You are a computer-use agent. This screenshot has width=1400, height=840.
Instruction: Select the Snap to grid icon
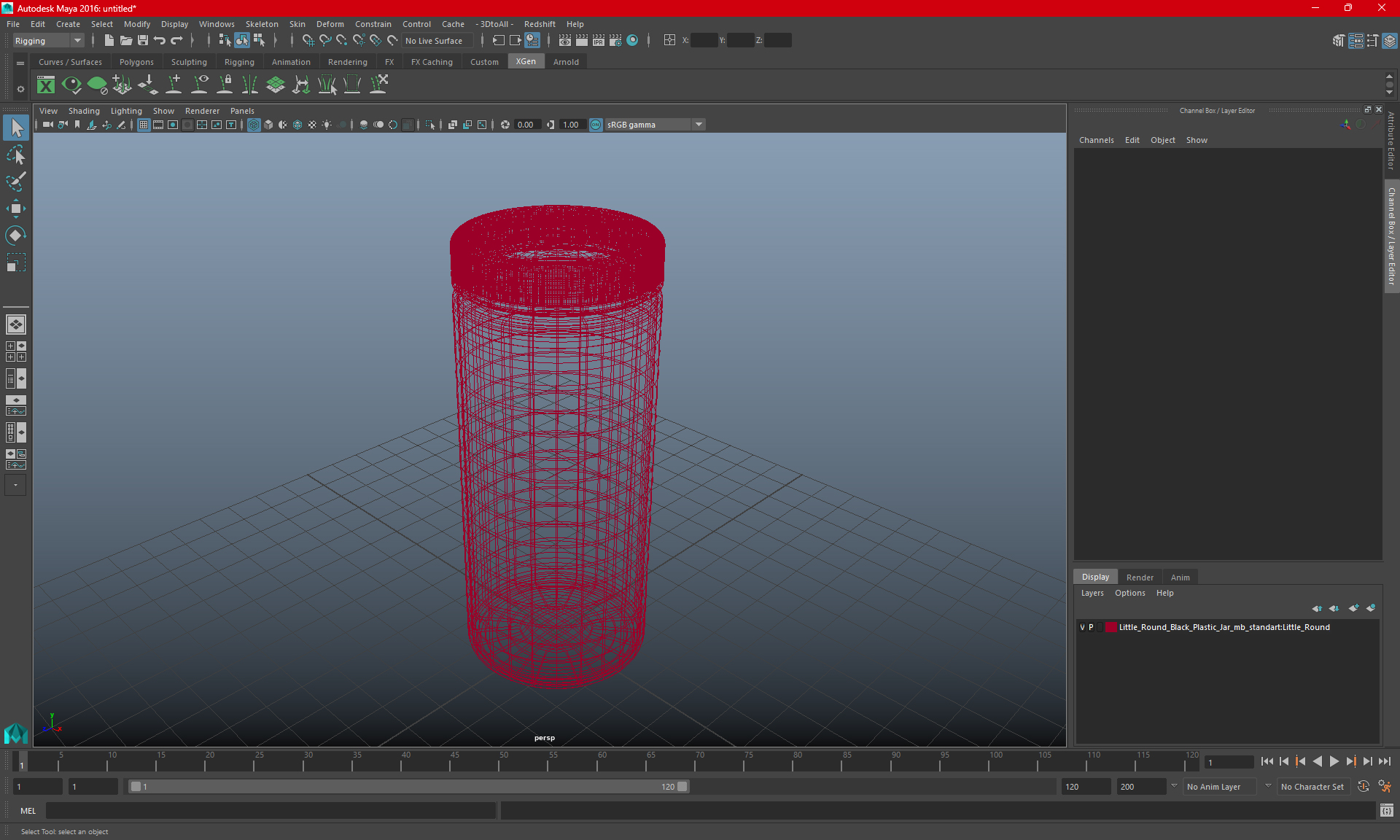tap(306, 40)
